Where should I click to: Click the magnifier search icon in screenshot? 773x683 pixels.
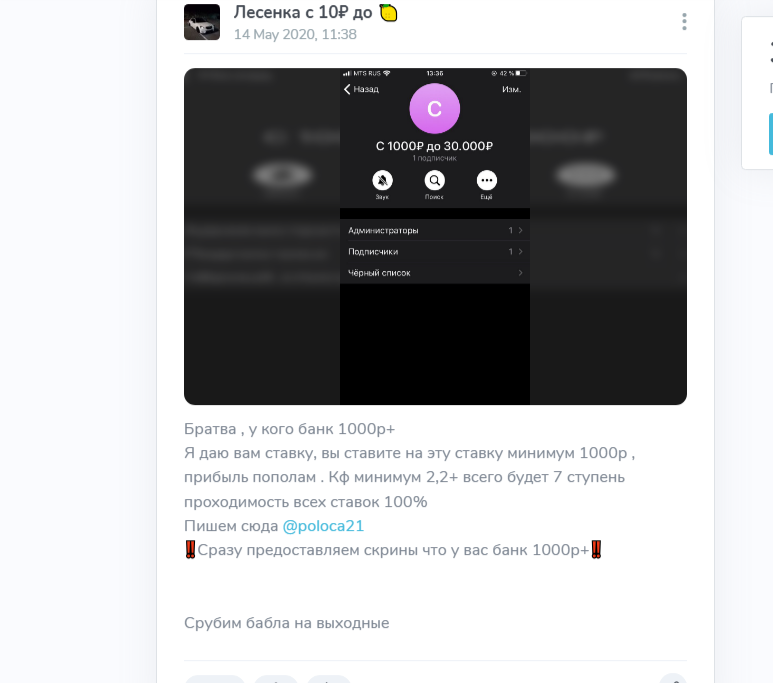434,180
